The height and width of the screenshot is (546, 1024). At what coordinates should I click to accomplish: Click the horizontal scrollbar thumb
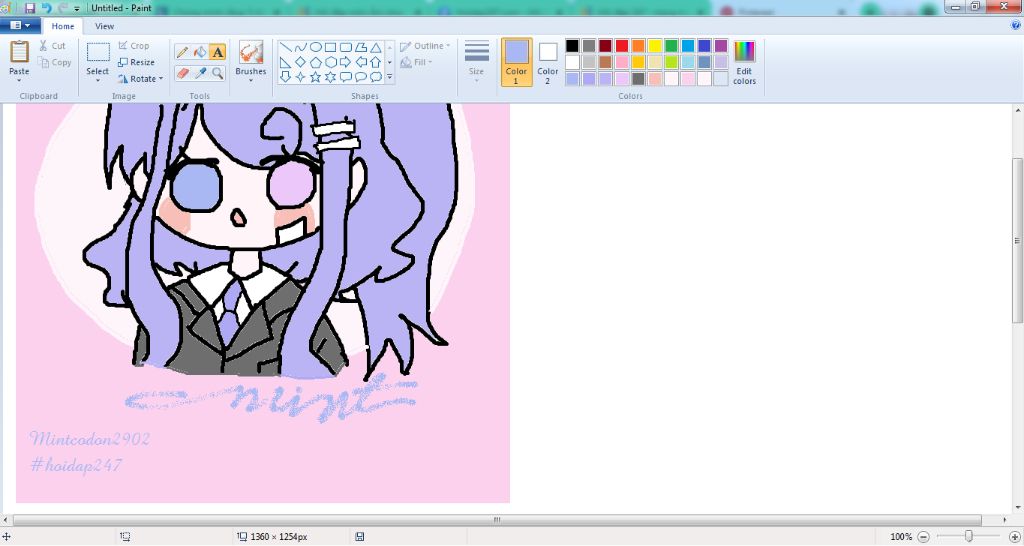pos(496,520)
